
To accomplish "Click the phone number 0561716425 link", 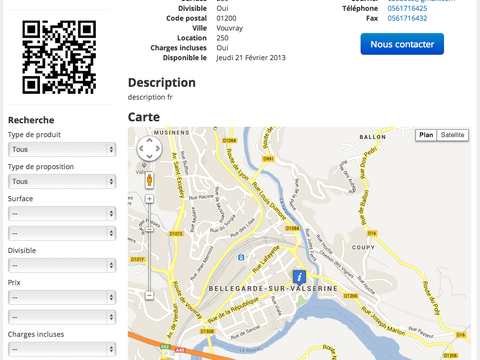I will [407, 8].
